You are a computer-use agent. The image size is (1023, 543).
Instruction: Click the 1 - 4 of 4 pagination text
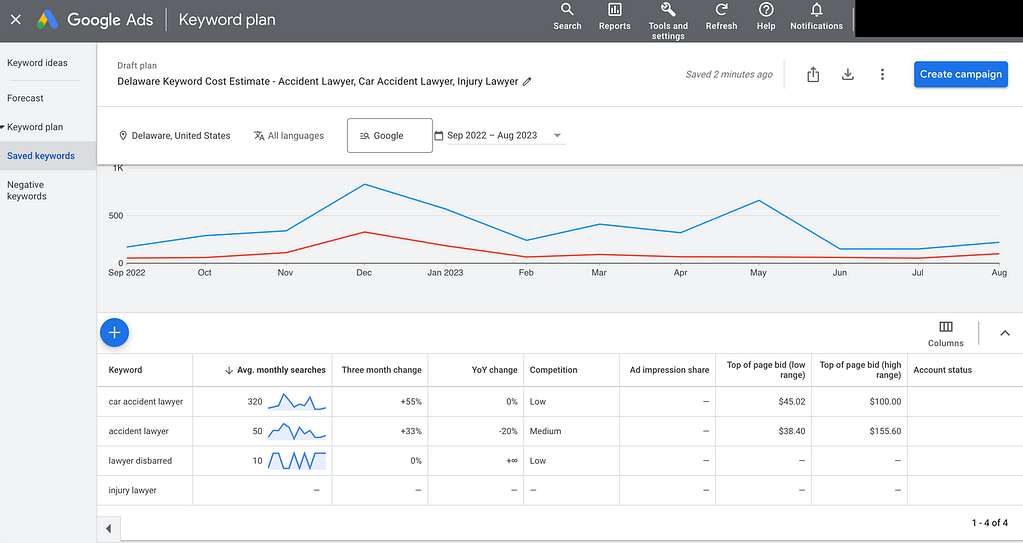point(990,523)
